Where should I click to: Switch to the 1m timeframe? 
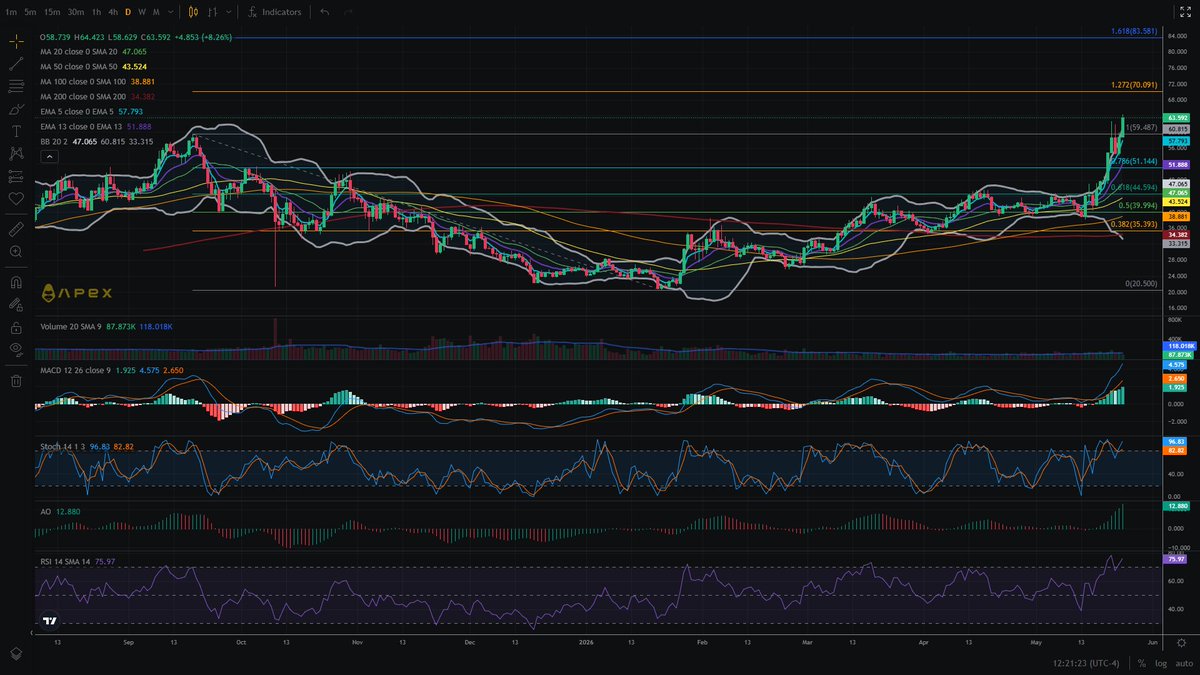(11, 12)
